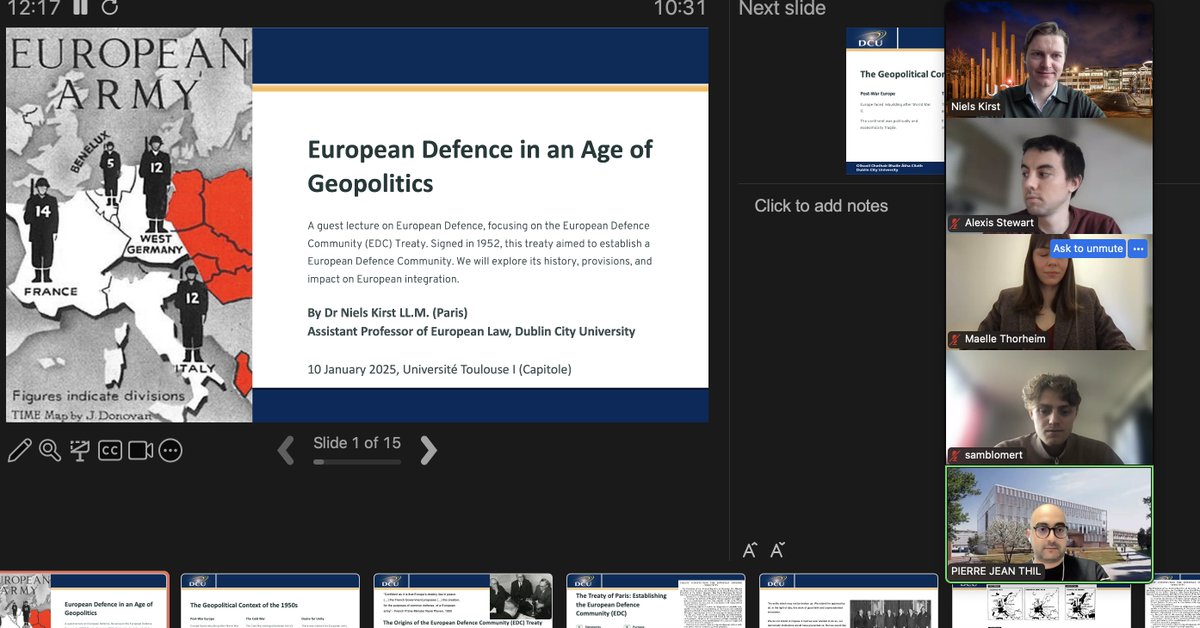The width and height of the screenshot is (1200, 628).
Task: Go to the previous slide arrow
Action: (286, 450)
